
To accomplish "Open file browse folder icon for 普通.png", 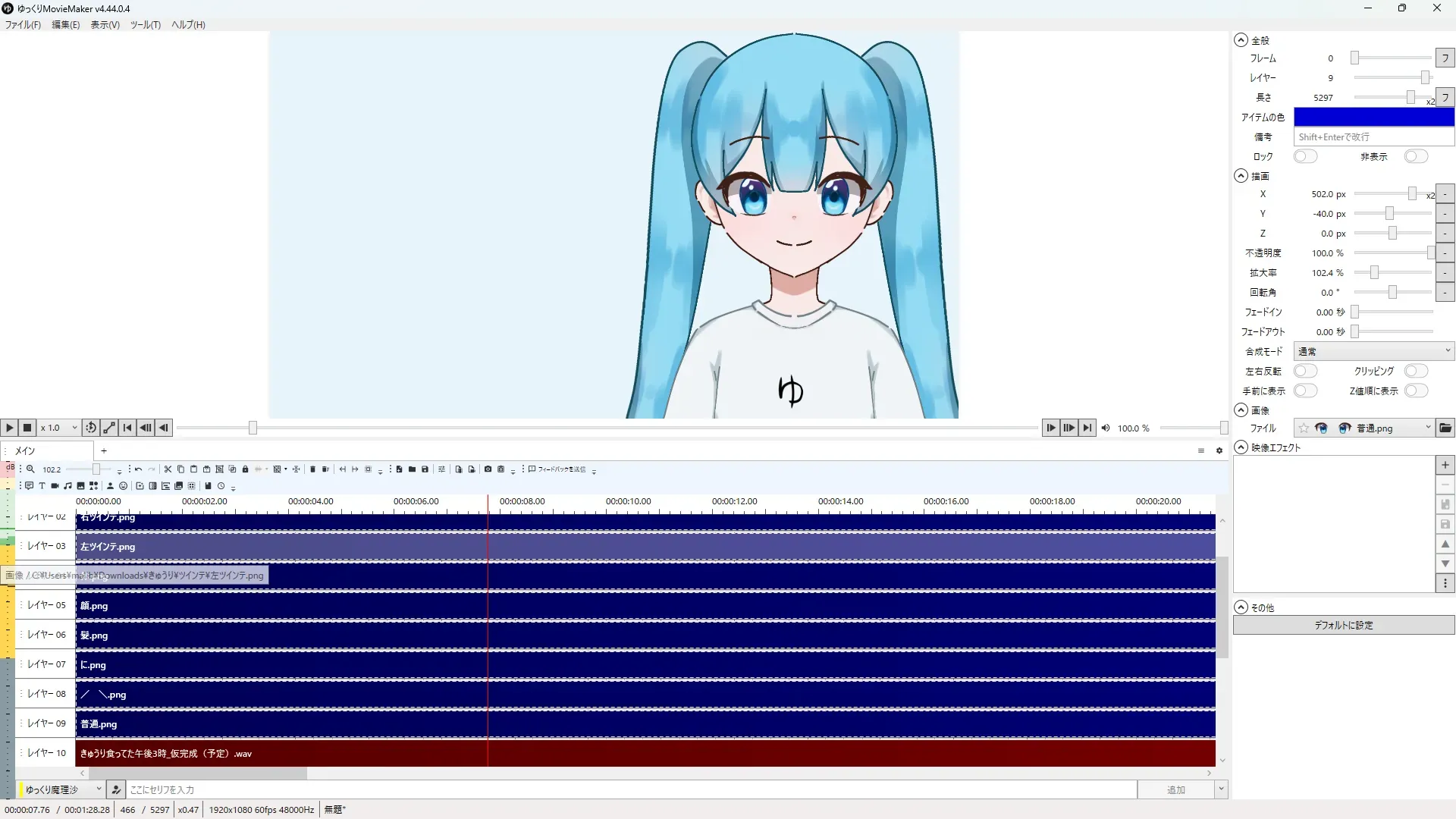I will click(1445, 428).
